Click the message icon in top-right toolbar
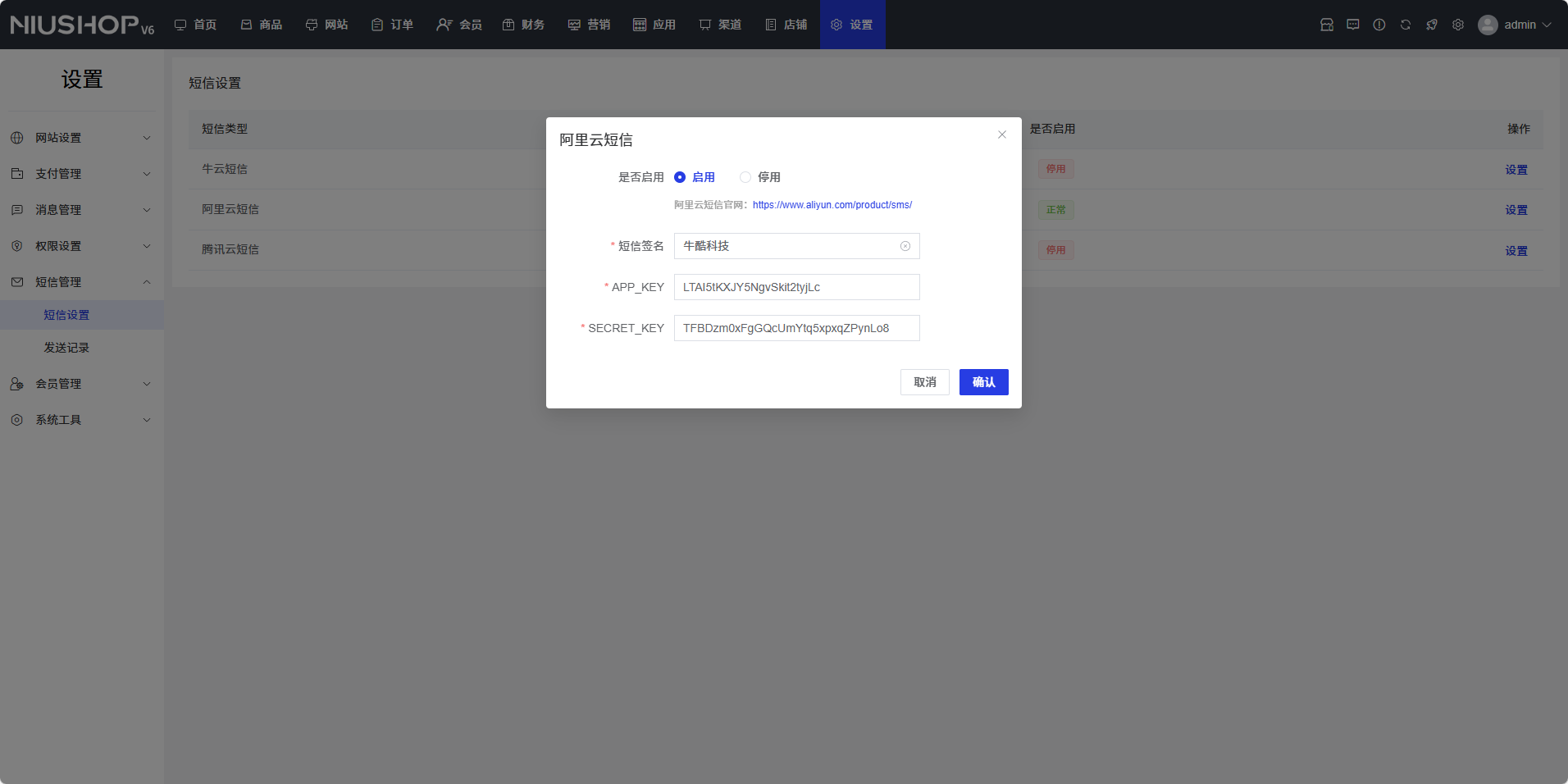Screen dimensions: 1568x784 click(1353, 25)
